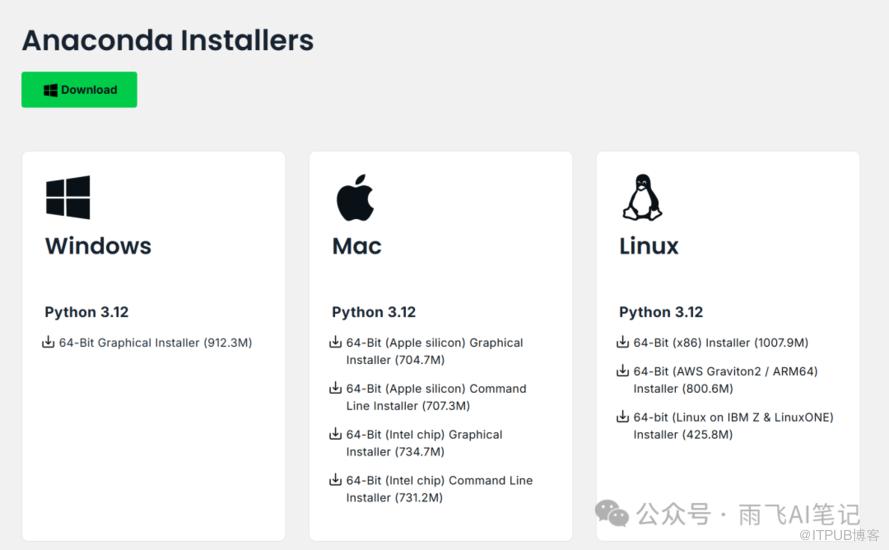This screenshot has width=889, height=550.
Task: Select the Apple silicon Command Line Installer (707.3M) link
Action: (437, 397)
